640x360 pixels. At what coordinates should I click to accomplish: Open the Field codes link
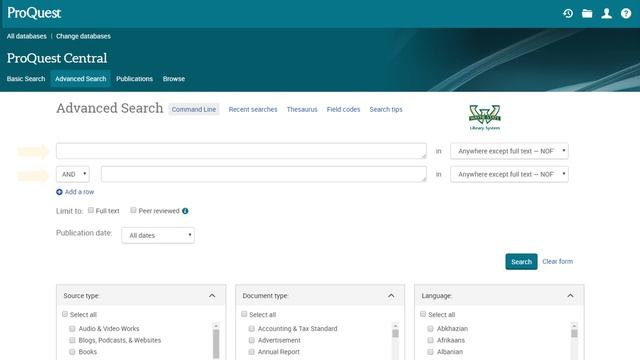pyautogui.click(x=343, y=109)
